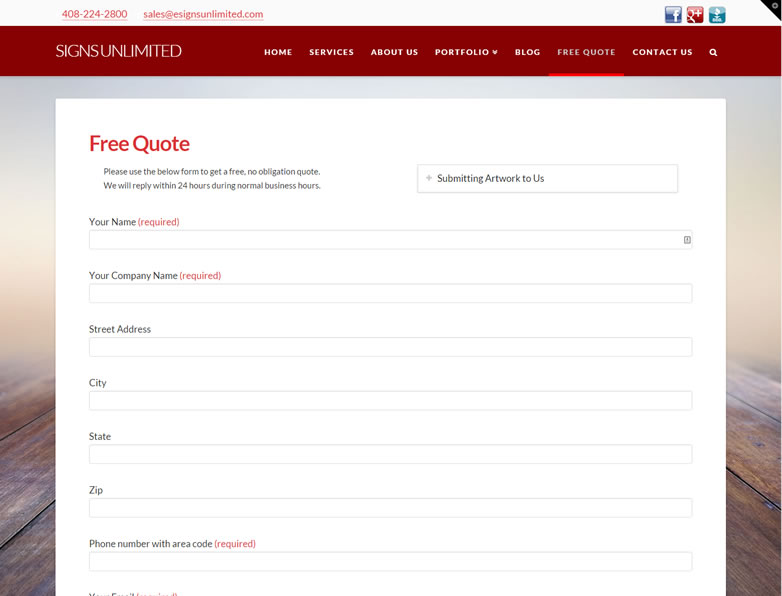Click the Free Quote navigation tab
Image resolution: width=782 pixels, height=596 pixels.
(586, 52)
